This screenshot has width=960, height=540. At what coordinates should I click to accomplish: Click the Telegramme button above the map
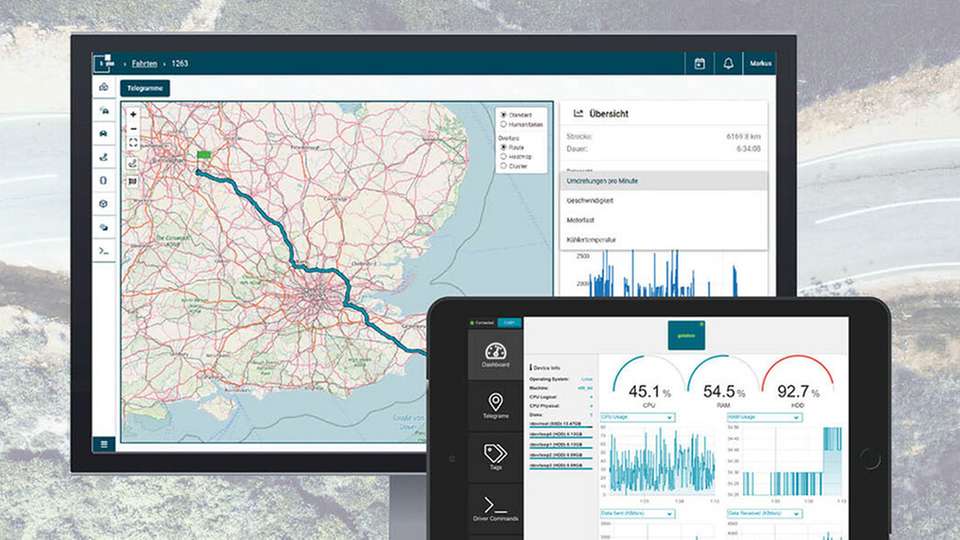pos(145,88)
